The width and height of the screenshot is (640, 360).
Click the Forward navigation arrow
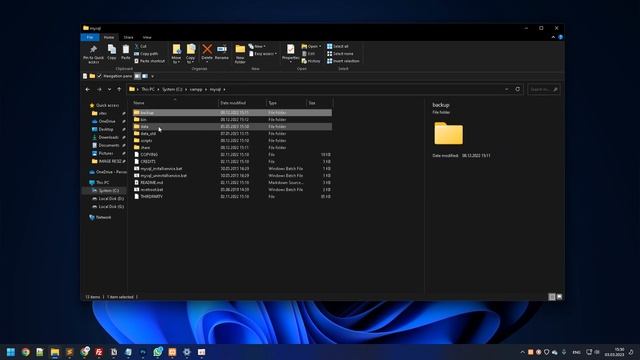(99, 89)
